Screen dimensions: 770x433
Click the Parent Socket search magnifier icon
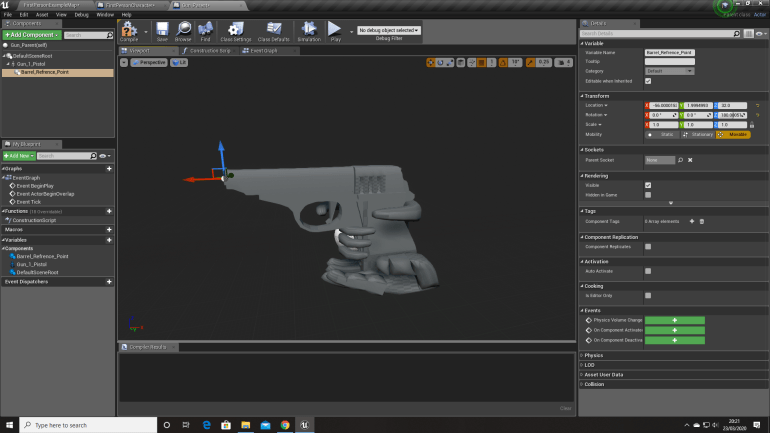pyautogui.click(x=681, y=160)
